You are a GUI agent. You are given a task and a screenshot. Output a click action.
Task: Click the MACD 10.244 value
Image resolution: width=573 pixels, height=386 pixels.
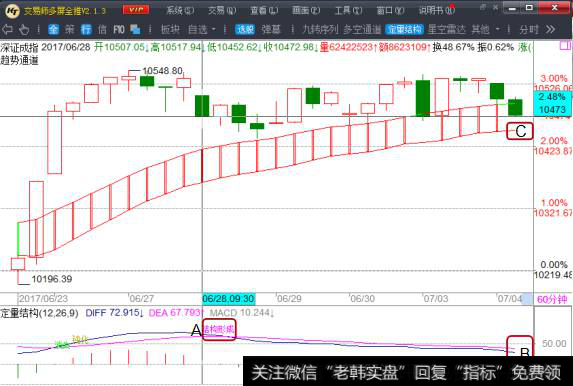242,313
